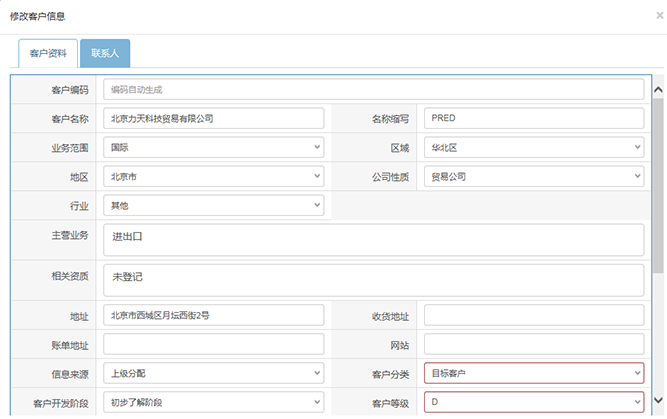Switch to the 联系人 tab

coord(105,54)
